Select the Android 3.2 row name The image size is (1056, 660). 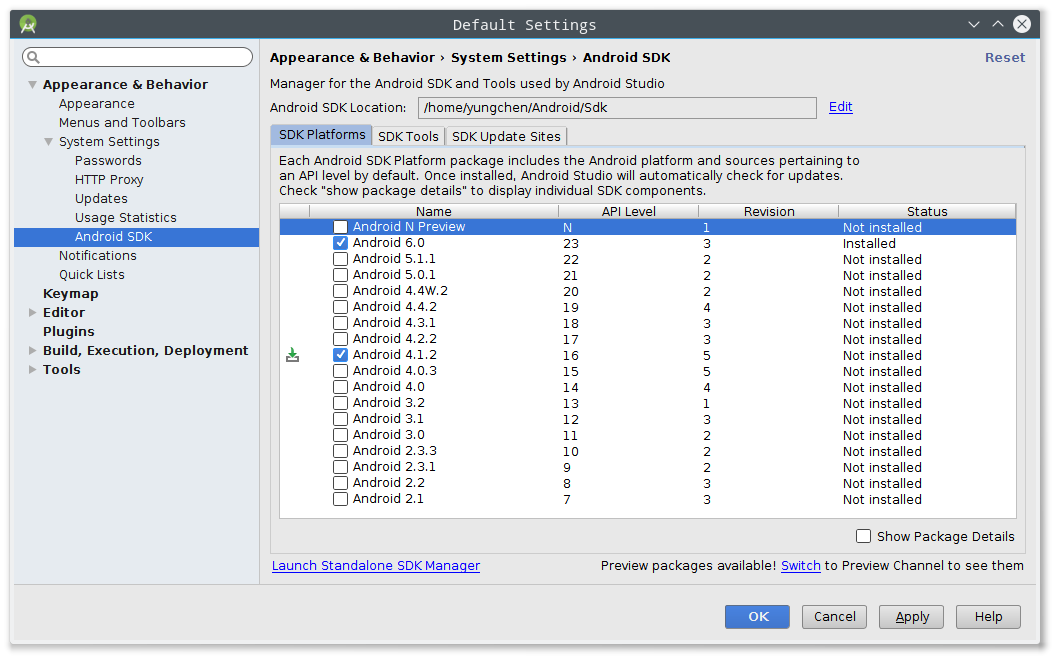(389, 403)
